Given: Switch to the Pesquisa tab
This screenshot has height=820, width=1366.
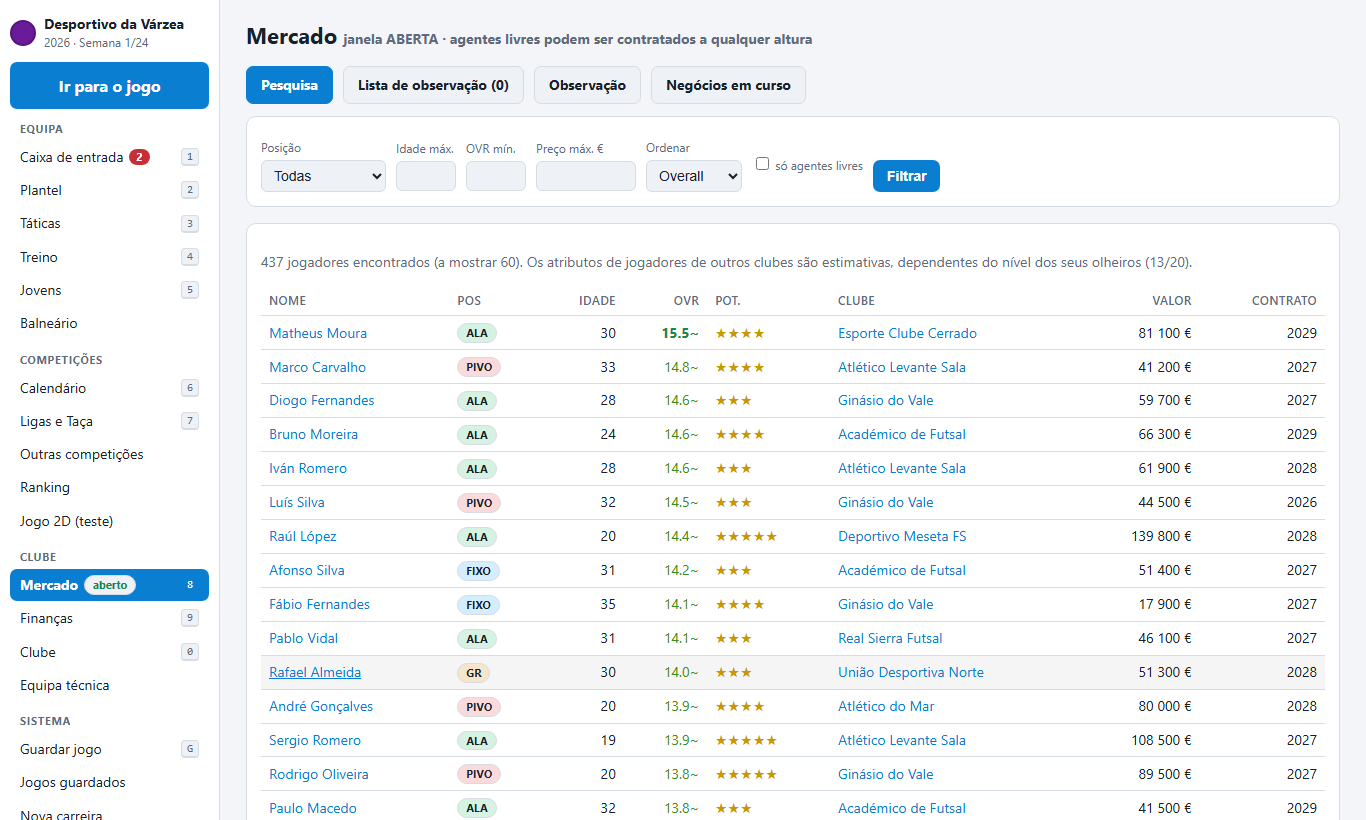Looking at the screenshot, I should tap(289, 85).
